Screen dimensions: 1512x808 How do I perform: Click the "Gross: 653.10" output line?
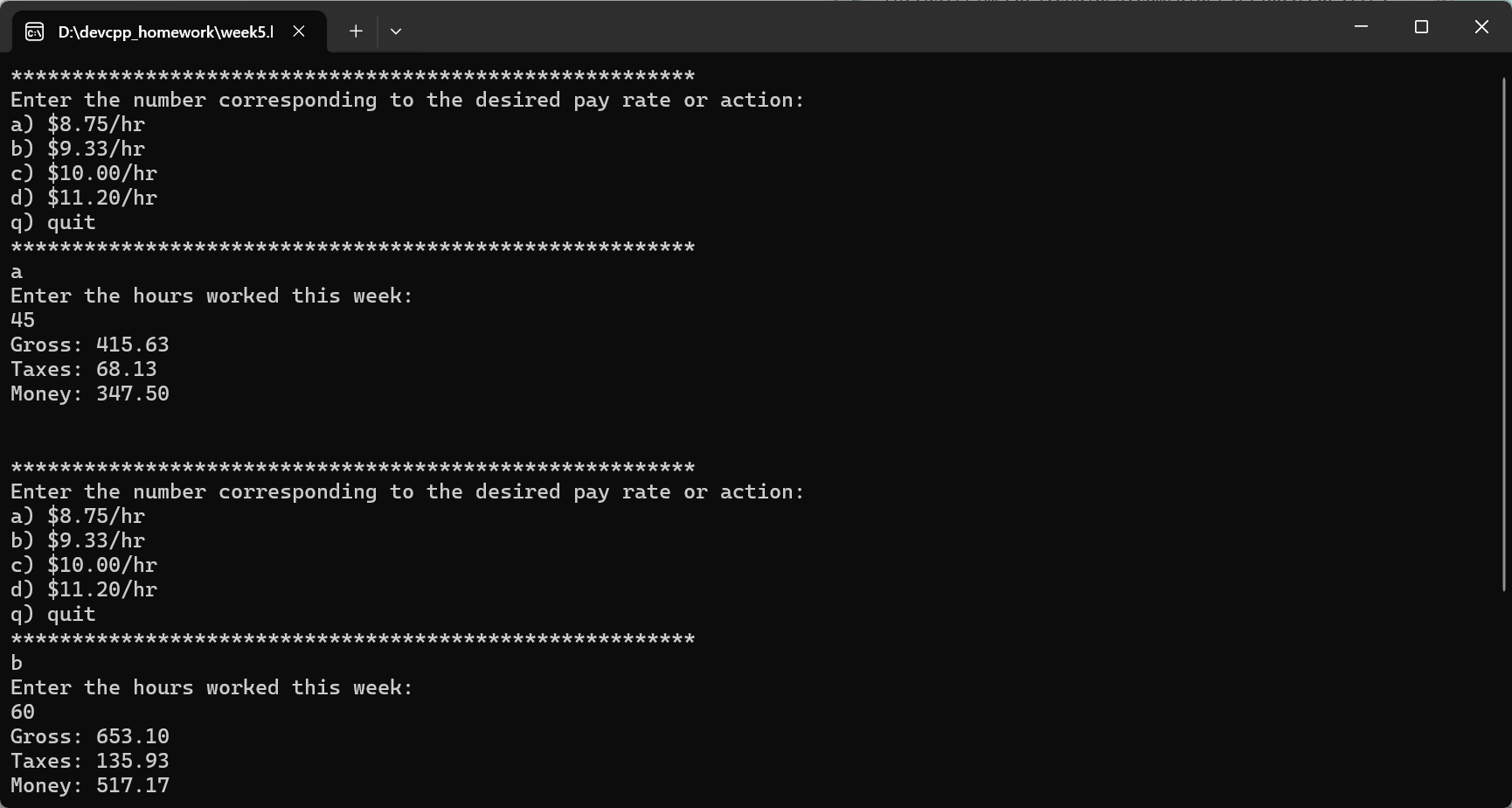pos(90,736)
